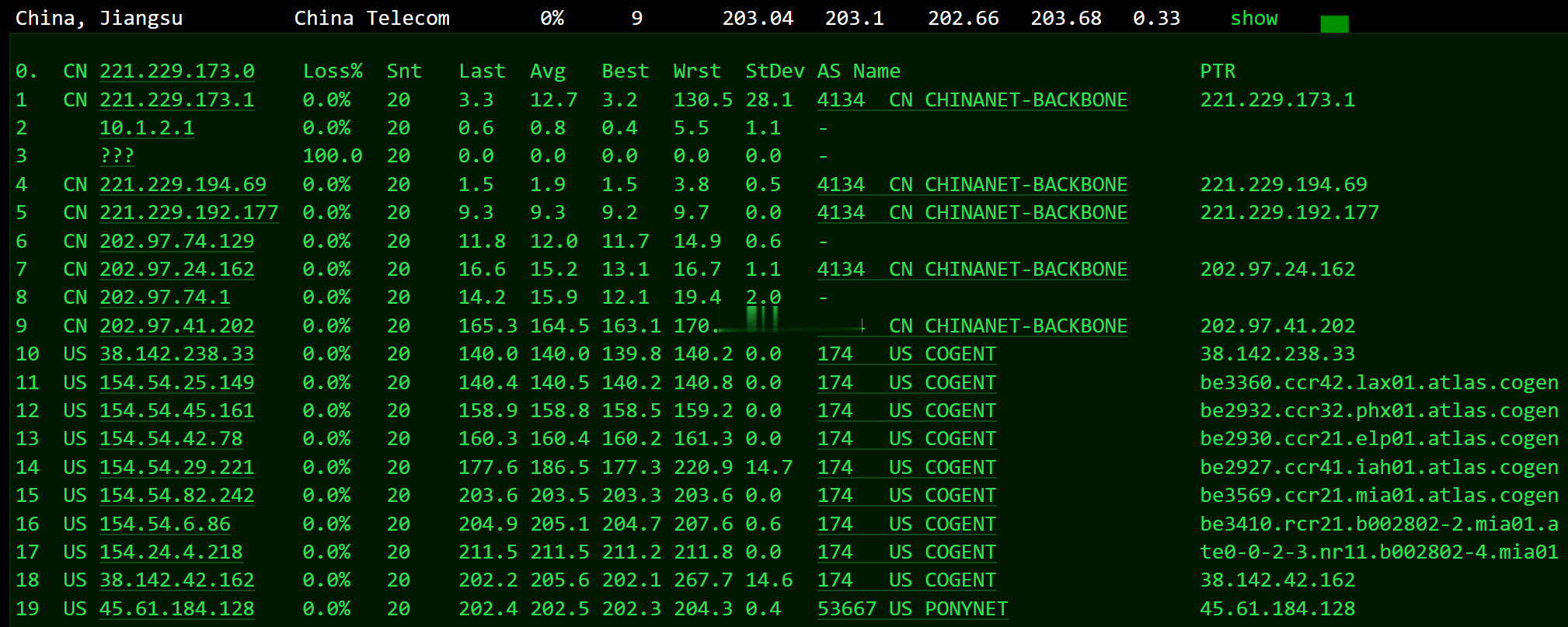Click the 100.0 loss value in hop 3
Image resolution: width=1568 pixels, height=627 pixels.
click(333, 156)
